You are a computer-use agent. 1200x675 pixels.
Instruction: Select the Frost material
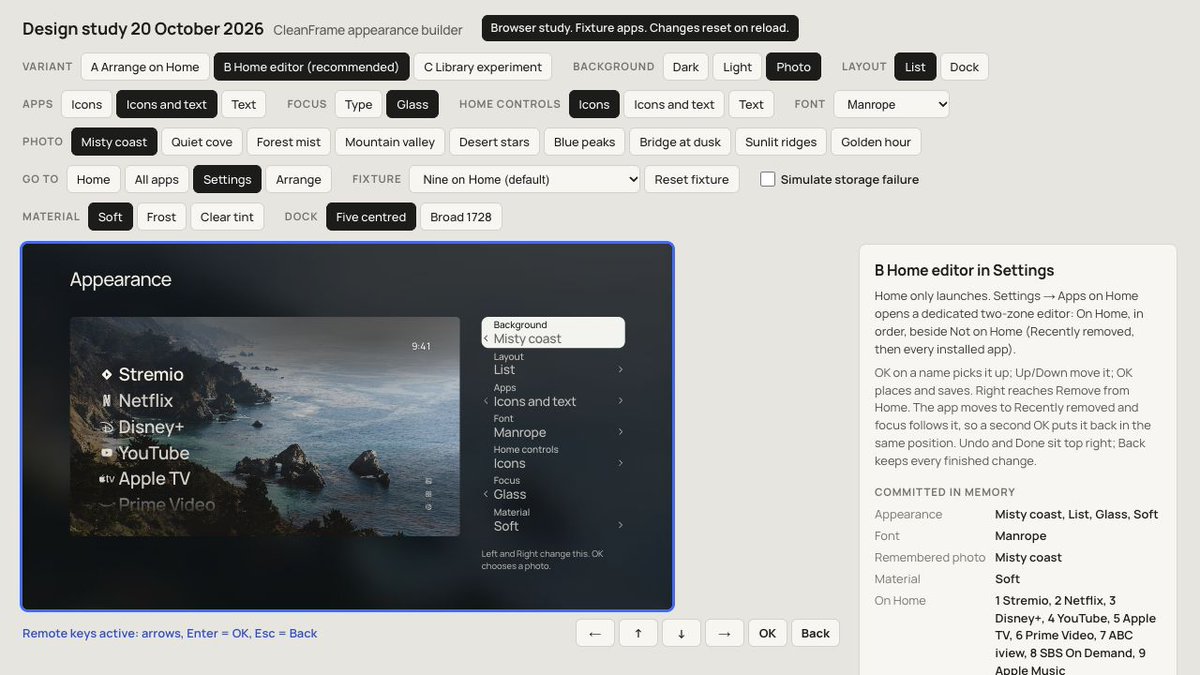pos(161,217)
